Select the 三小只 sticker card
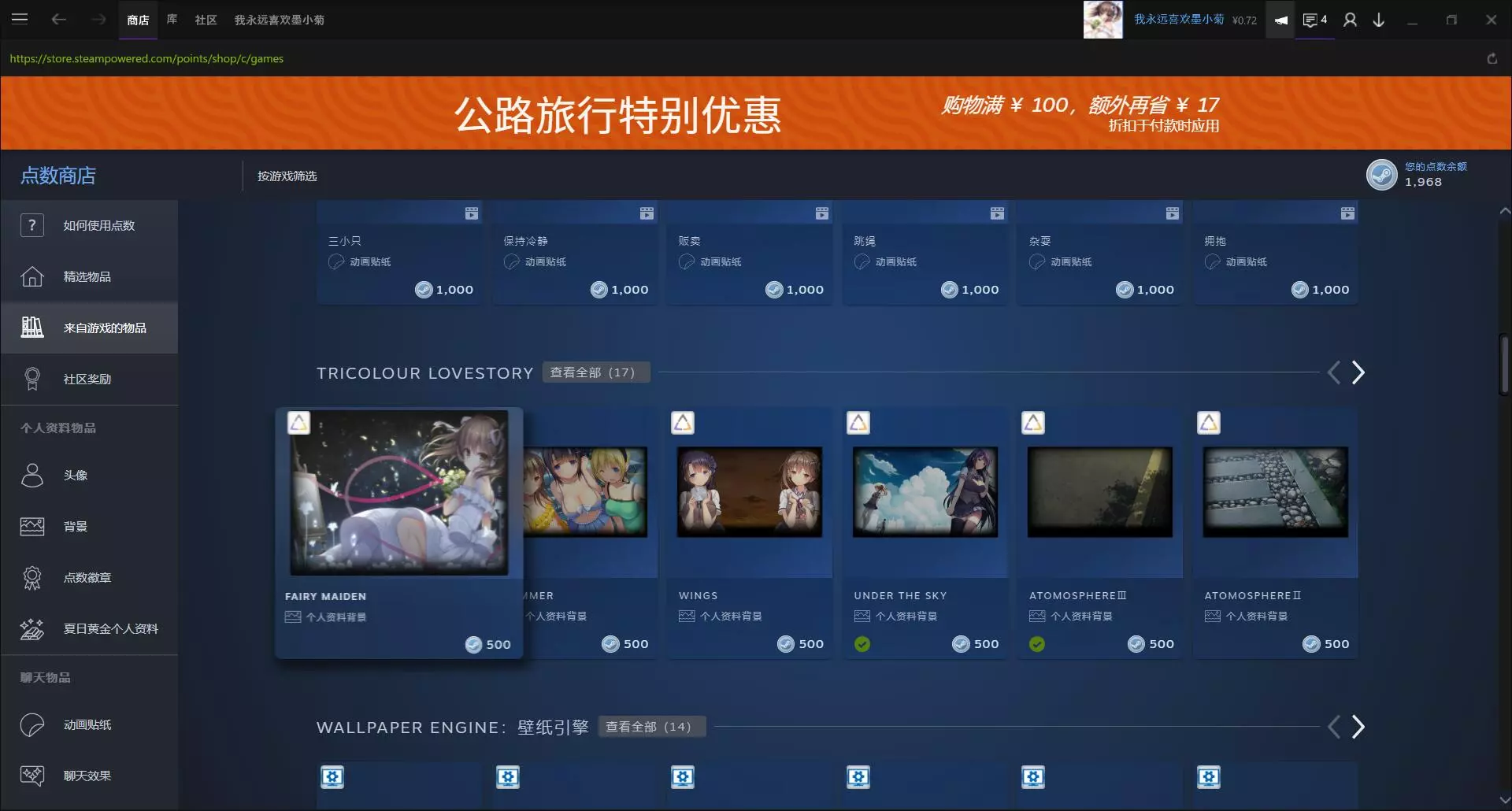Screen dimensions: 1512x811 pos(399,252)
